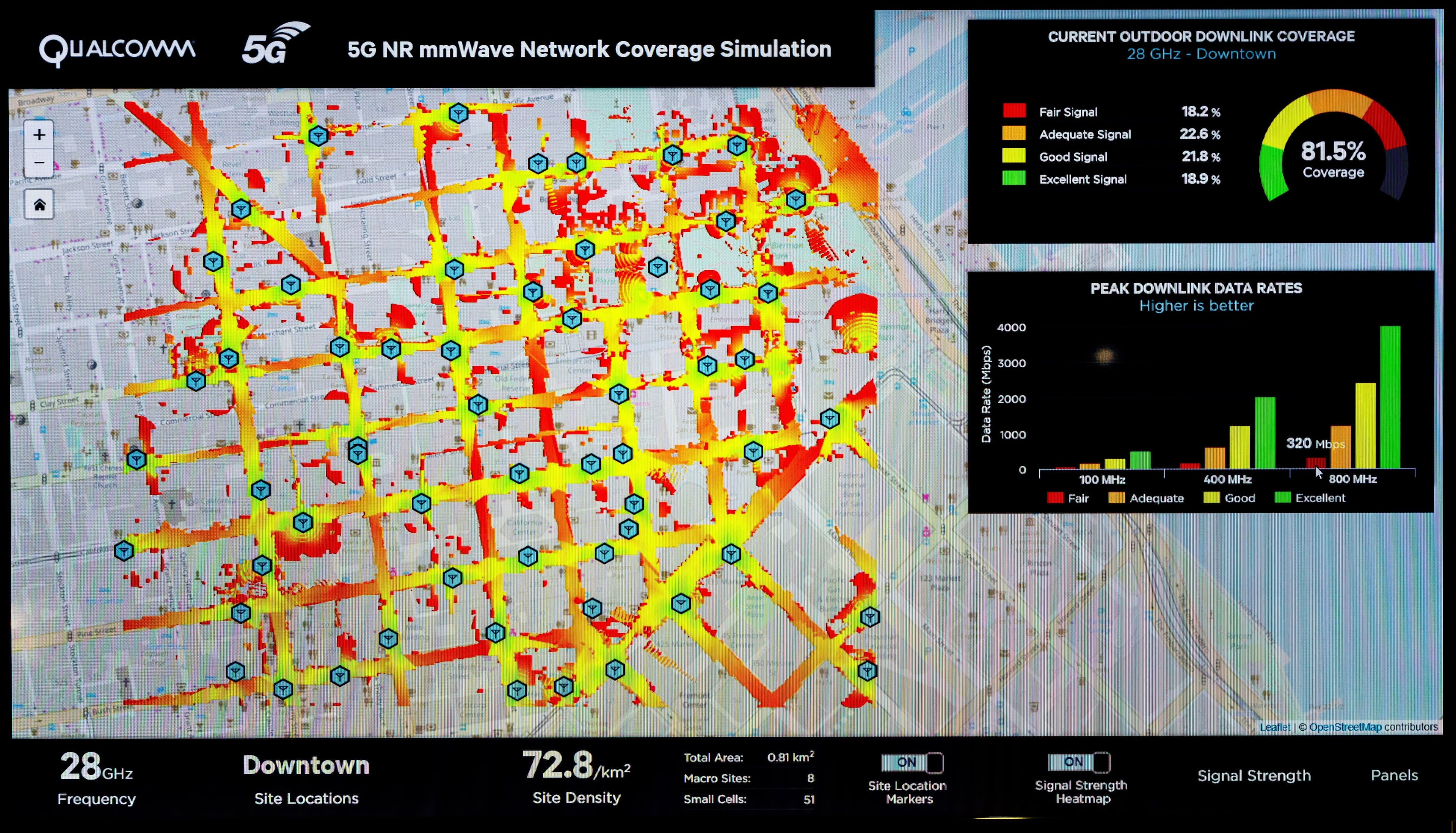Click the 5G logo icon
This screenshot has width=1456, height=833.
(x=275, y=43)
